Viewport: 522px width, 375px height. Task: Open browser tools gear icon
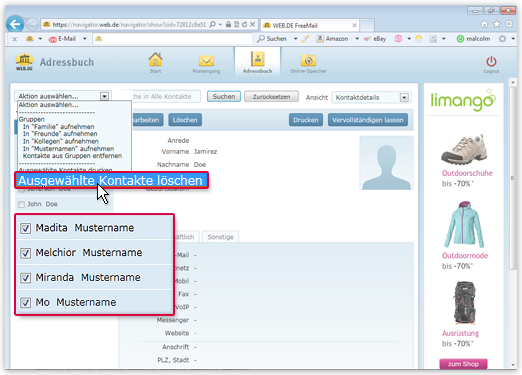click(x=509, y=24)
